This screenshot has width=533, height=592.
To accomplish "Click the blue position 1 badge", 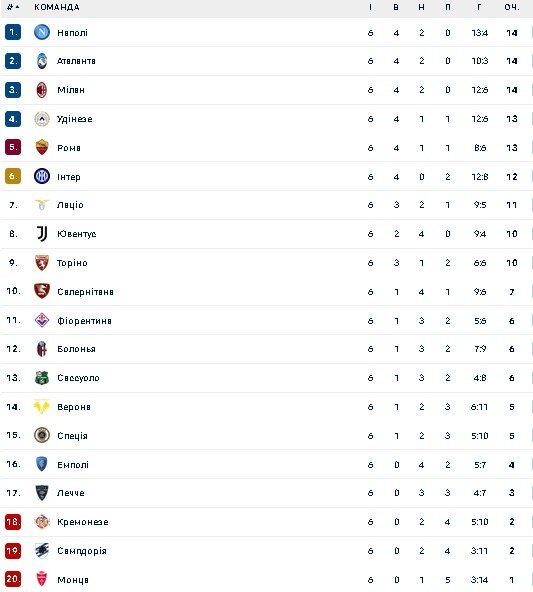I will click(13, 32).
